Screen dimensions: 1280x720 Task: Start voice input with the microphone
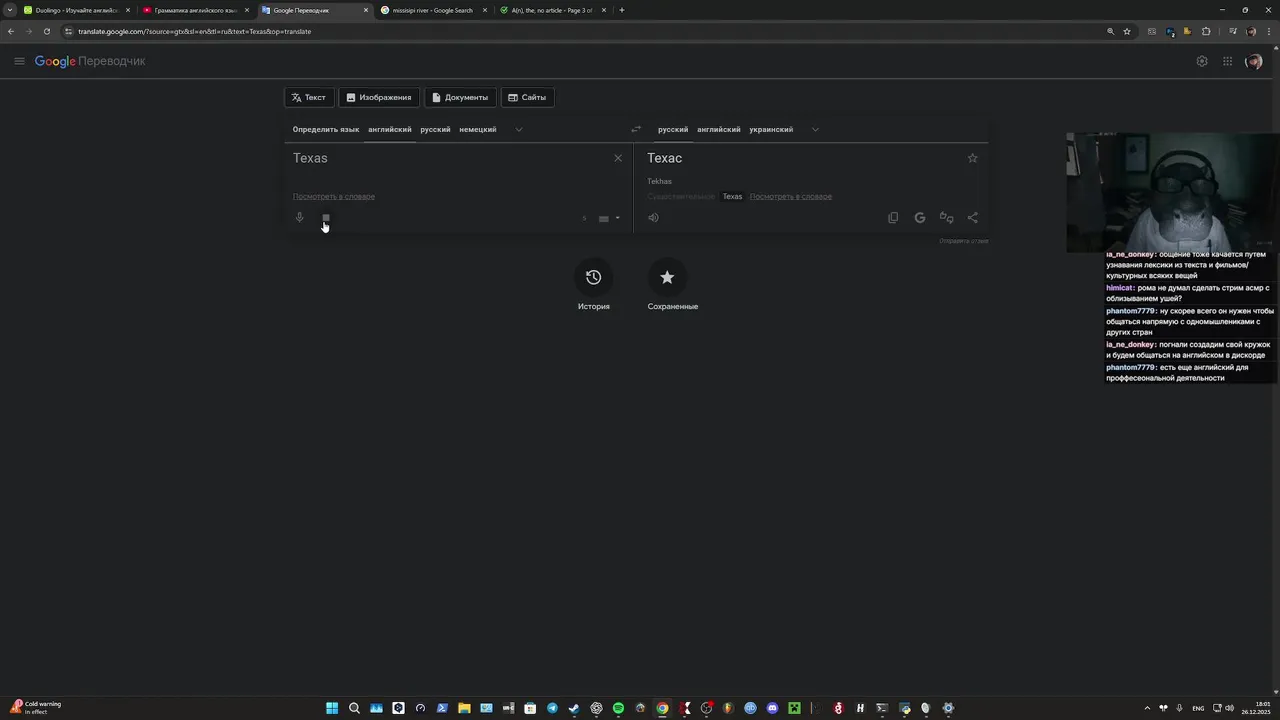coord(299,217)
